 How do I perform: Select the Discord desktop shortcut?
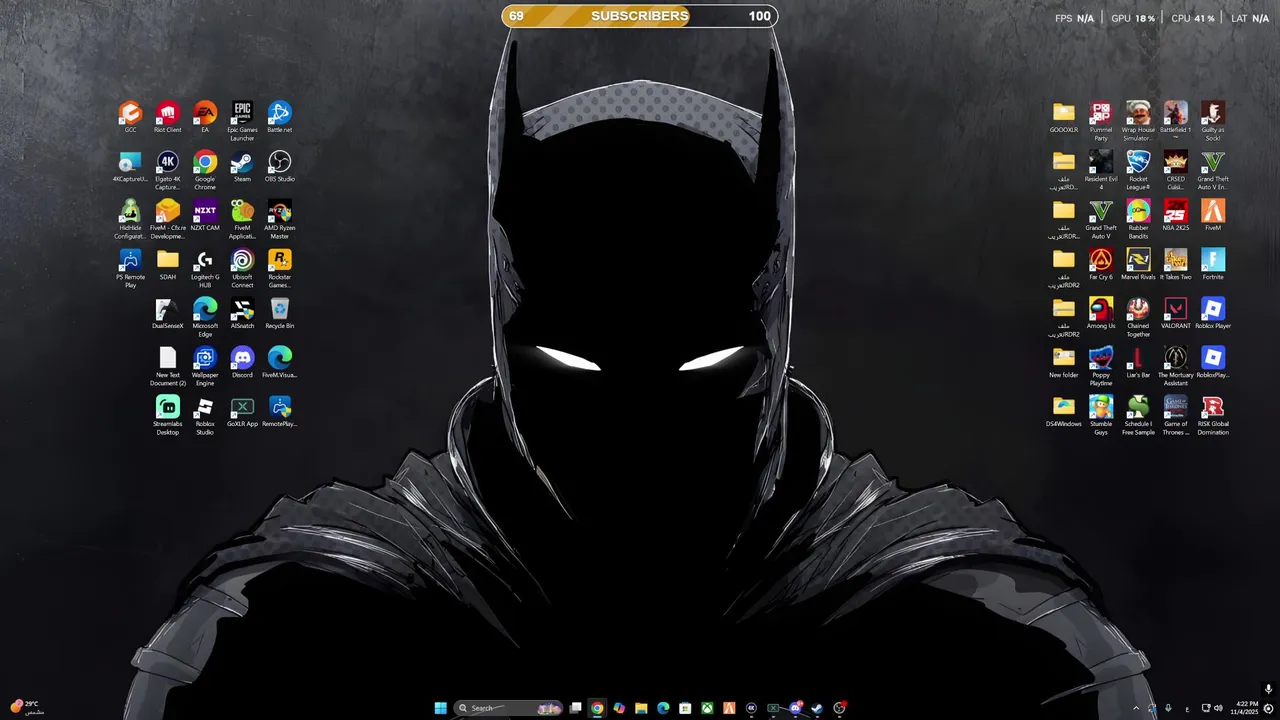coord(242,363)
